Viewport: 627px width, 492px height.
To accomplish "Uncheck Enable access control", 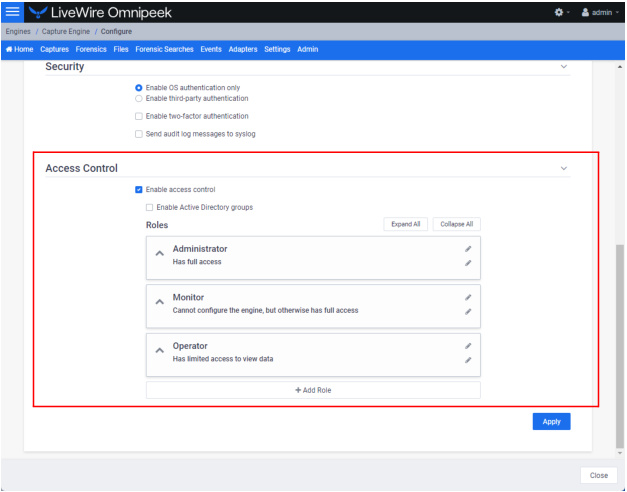I will (139, 189).
